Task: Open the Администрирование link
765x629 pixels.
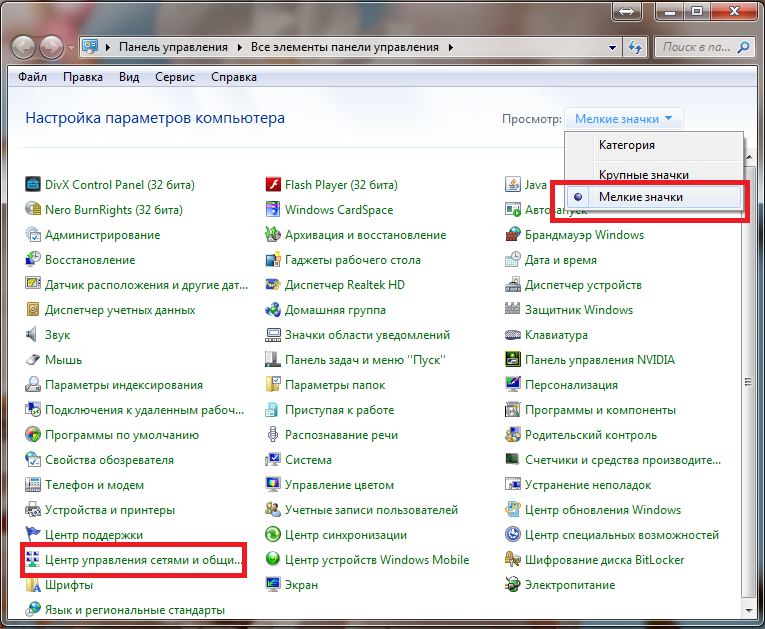Action: 102,235
